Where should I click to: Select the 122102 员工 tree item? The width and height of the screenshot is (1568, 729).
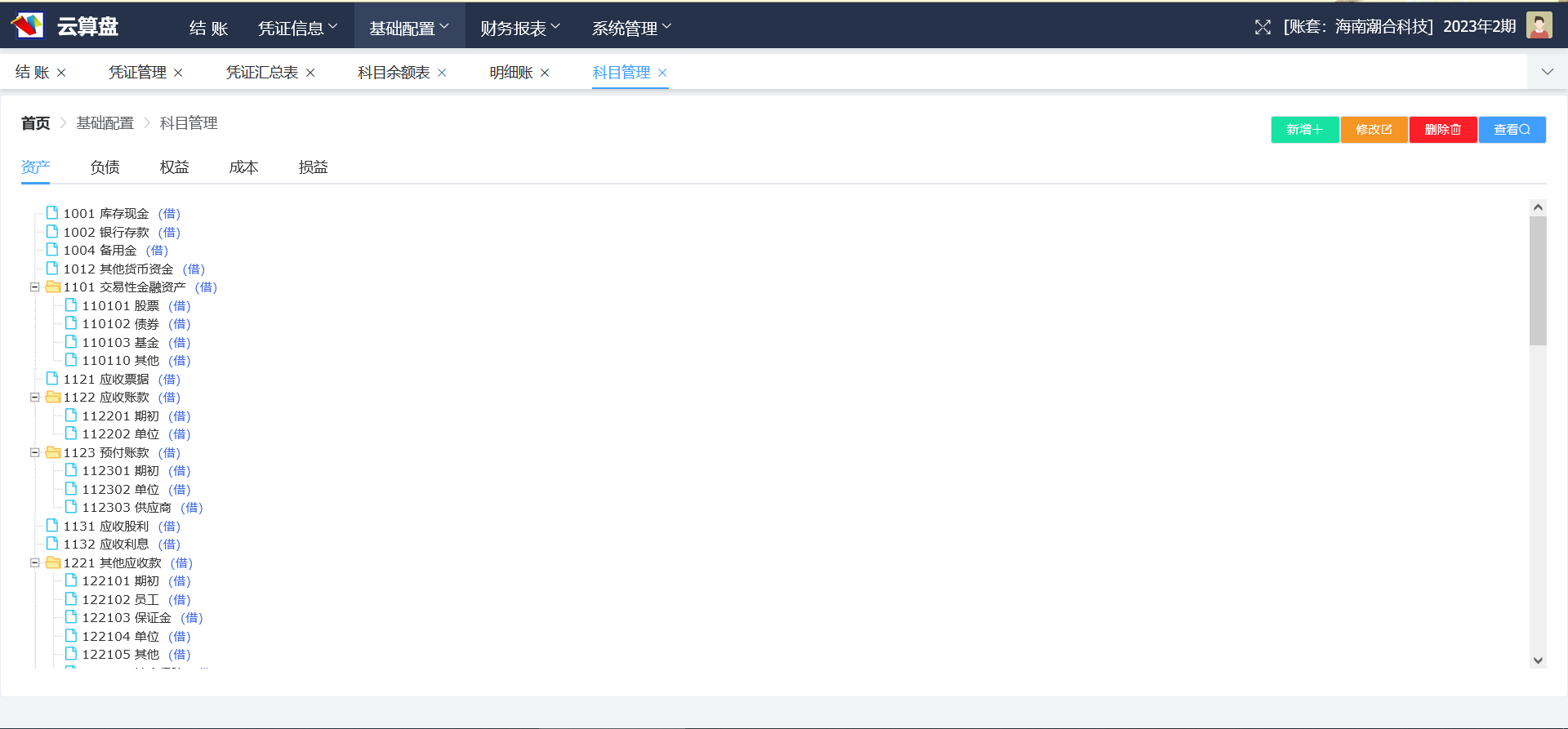pos(136,600)
